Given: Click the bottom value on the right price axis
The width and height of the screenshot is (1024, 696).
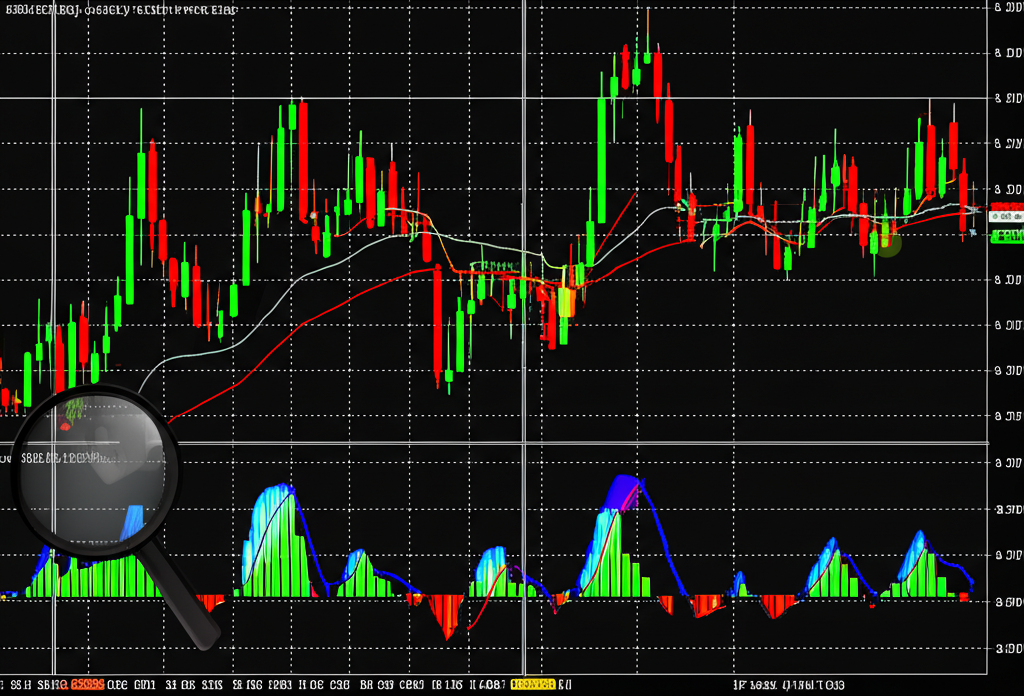Looking at the screenshot, I should click(1007, 647).
